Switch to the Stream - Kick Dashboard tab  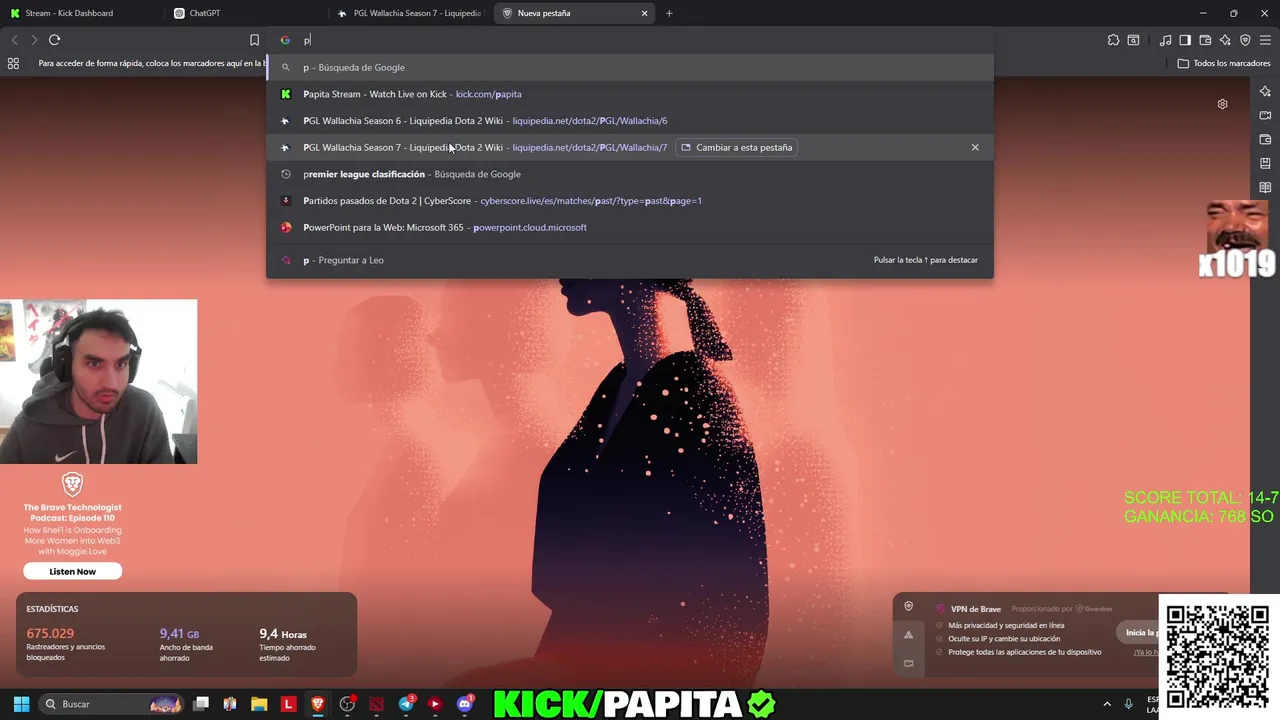point(82,13)
